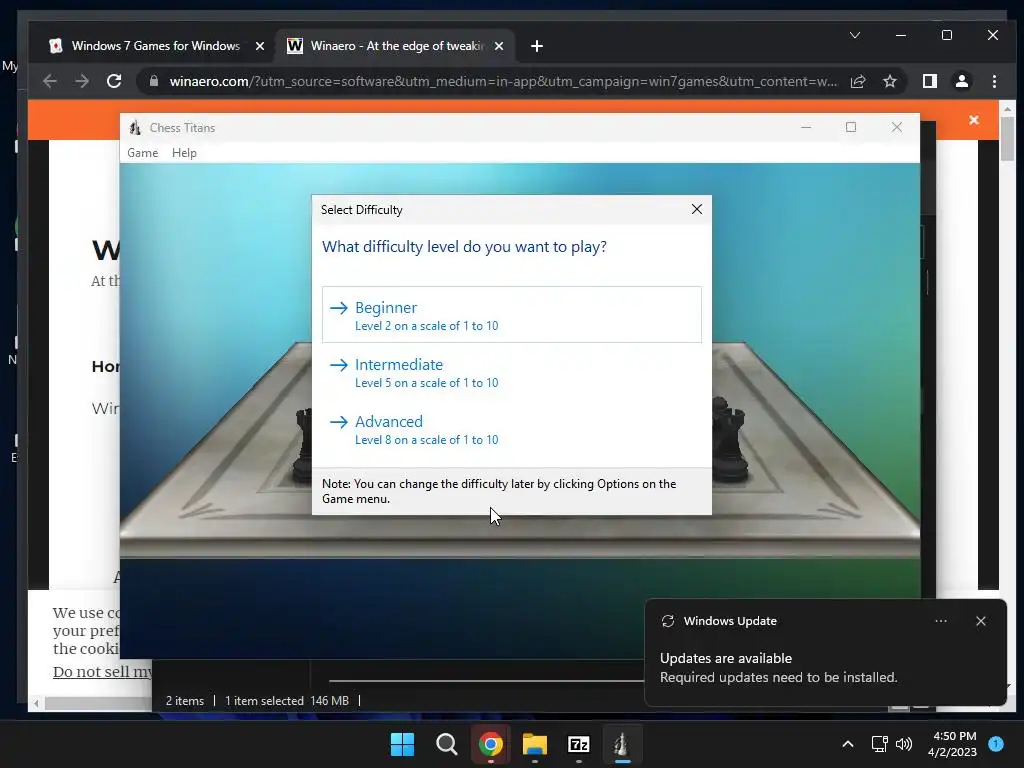Click the Chess Titans taskbar icon
1024x768 pixels.
pyautogui.click(x=622, y=744)
